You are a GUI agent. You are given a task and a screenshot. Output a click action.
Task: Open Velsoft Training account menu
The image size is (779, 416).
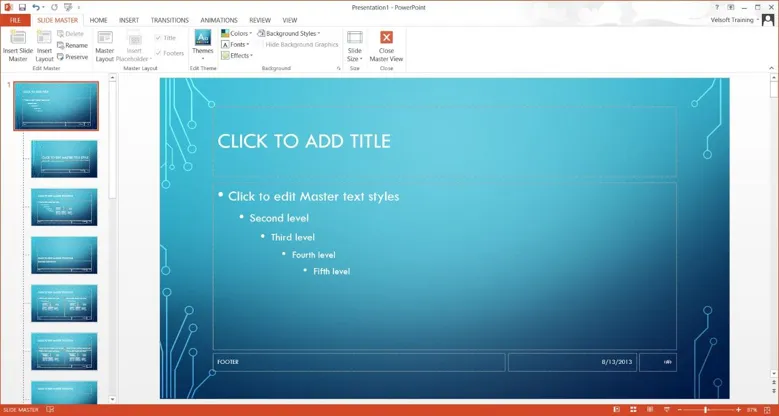735,20
